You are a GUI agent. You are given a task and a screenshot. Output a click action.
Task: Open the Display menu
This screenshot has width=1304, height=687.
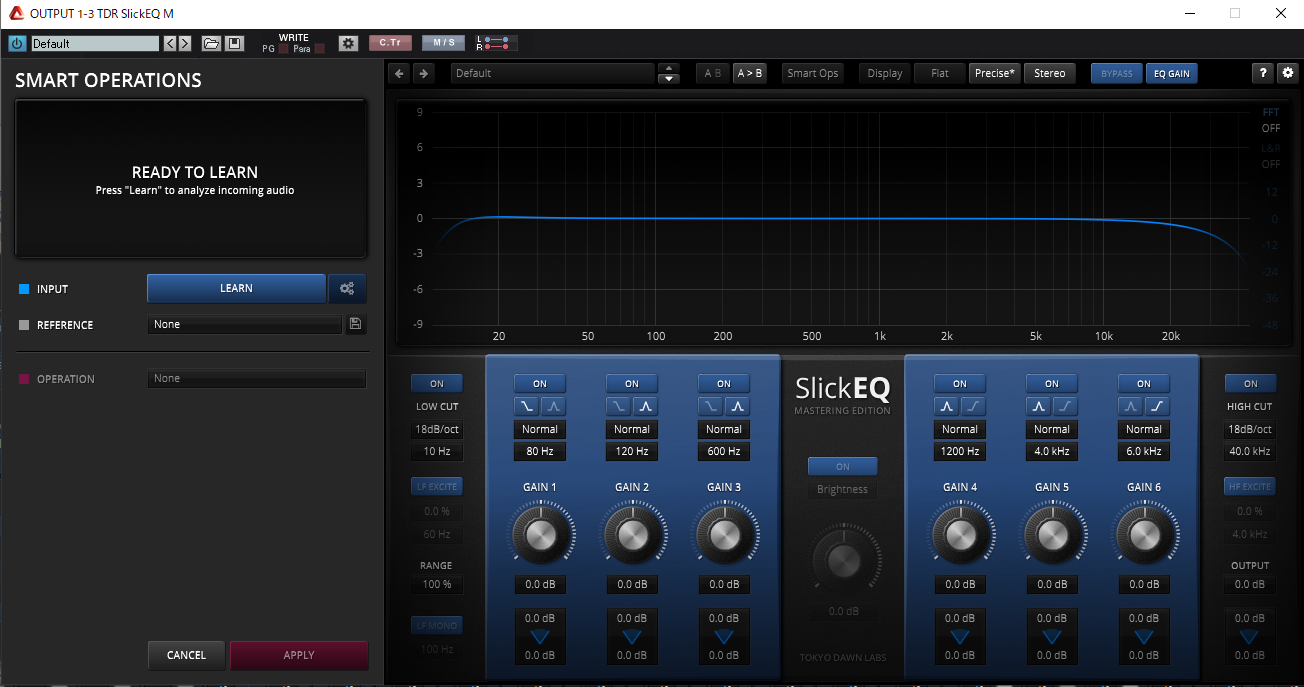(885, 73)
